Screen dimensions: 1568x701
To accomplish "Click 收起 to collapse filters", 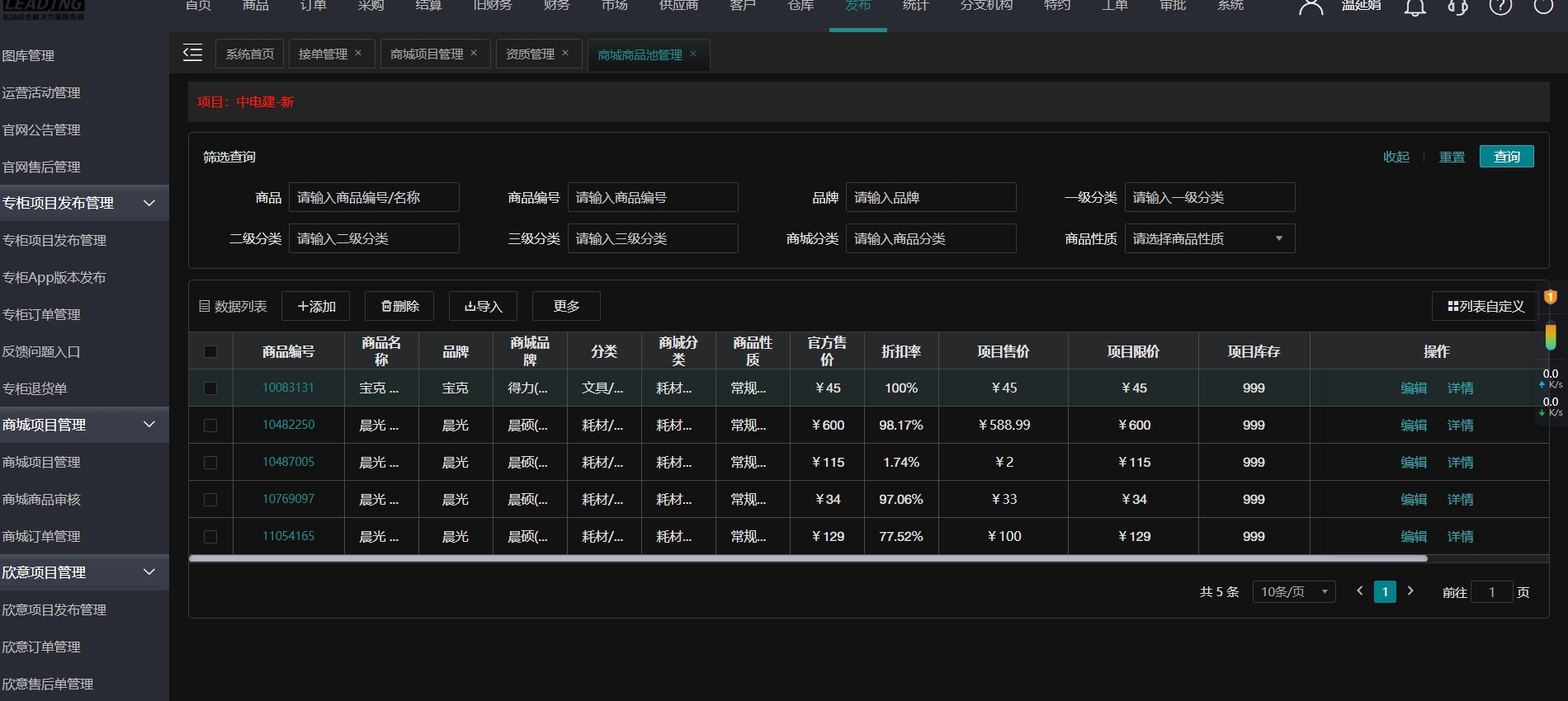I will pyautogui.click(x=1396, y=157).
